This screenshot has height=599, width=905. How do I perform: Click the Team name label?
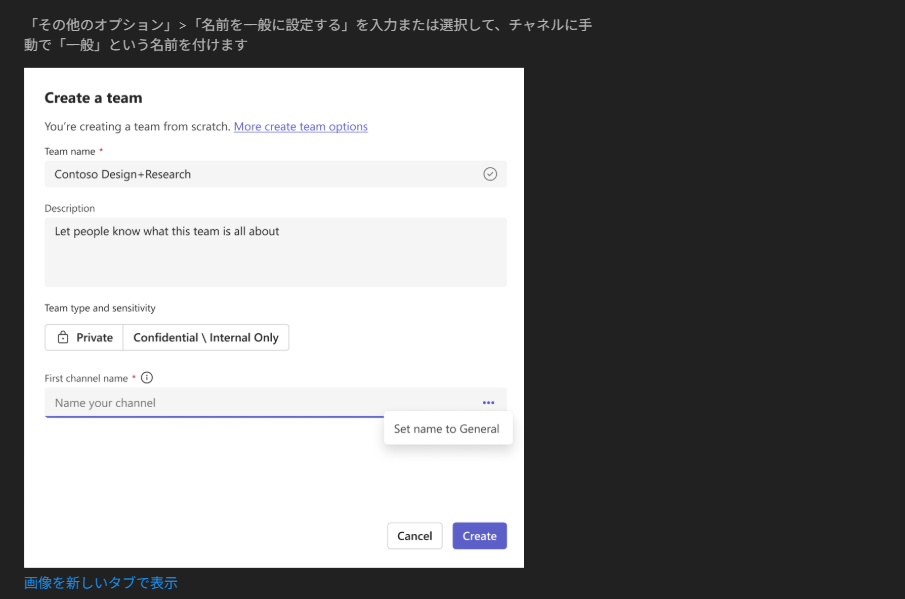[x=70, y=152]
